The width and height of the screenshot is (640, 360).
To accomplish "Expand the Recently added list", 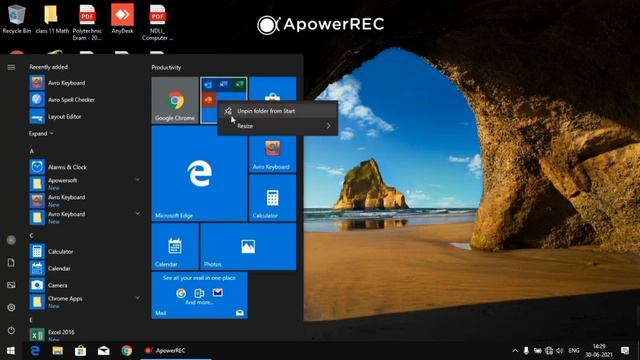I will point(41,133).
